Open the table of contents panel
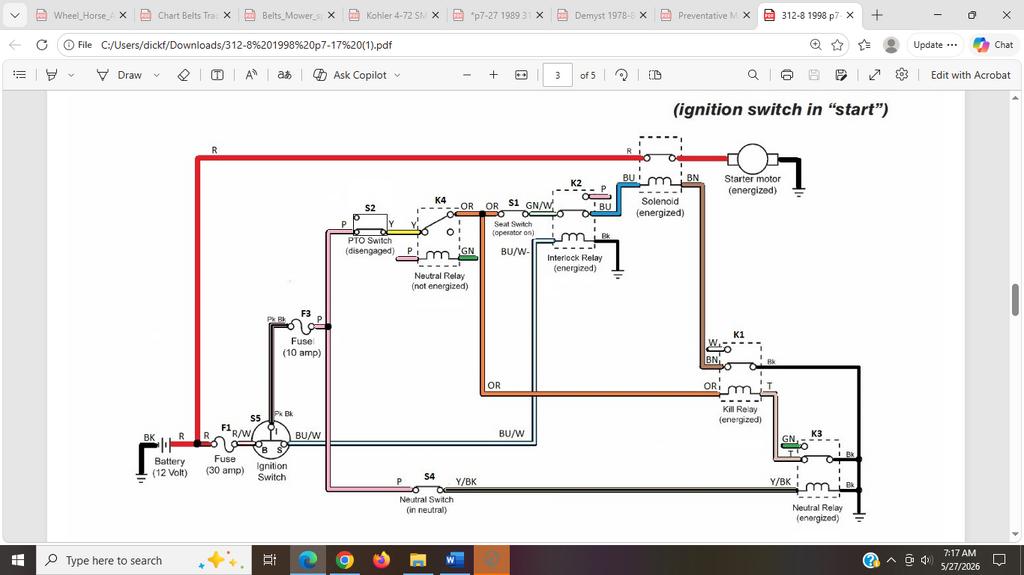Image resolution: width=1024 pixels, height=575 pixels. (x=20, y=75)
